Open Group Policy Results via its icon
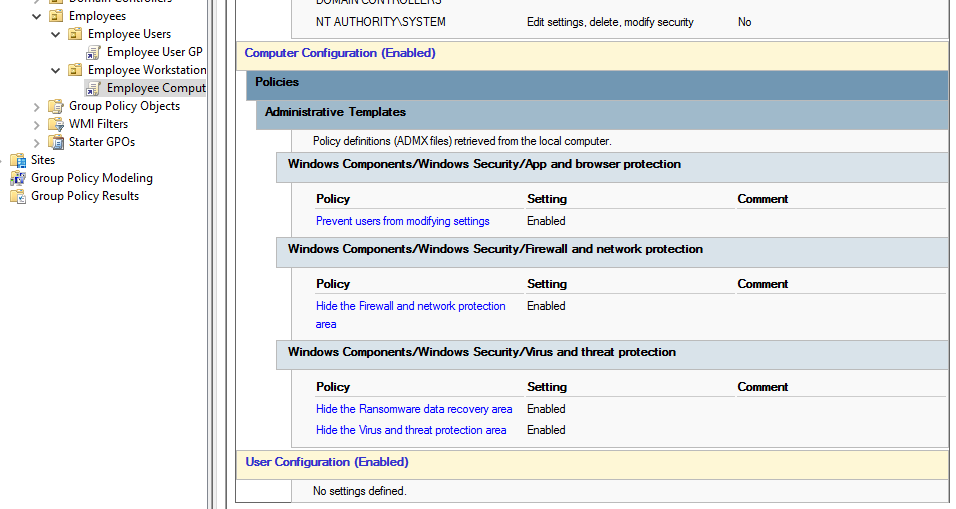 [18, 196]
